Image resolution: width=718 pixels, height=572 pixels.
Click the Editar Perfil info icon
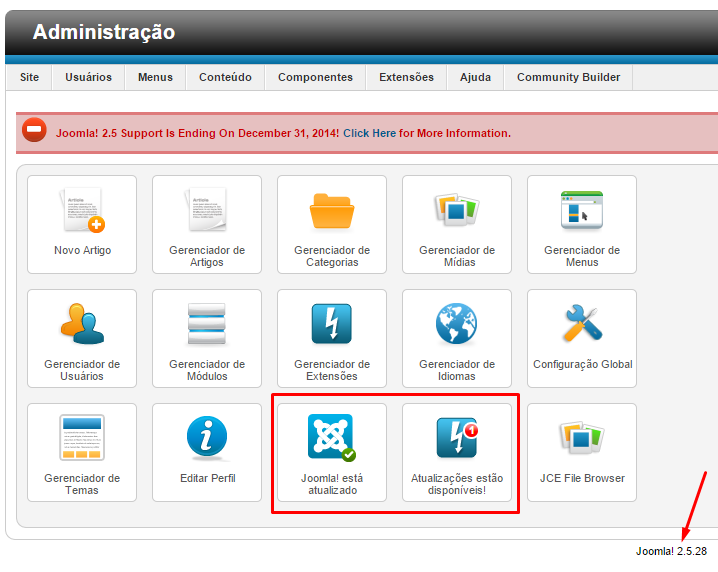point(207,437)
